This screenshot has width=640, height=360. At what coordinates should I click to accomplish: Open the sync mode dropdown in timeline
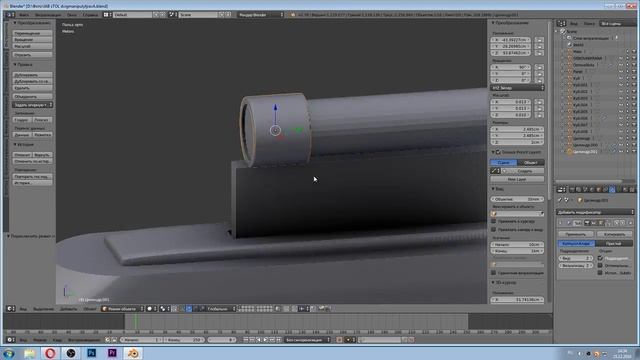tap(307, 340)
